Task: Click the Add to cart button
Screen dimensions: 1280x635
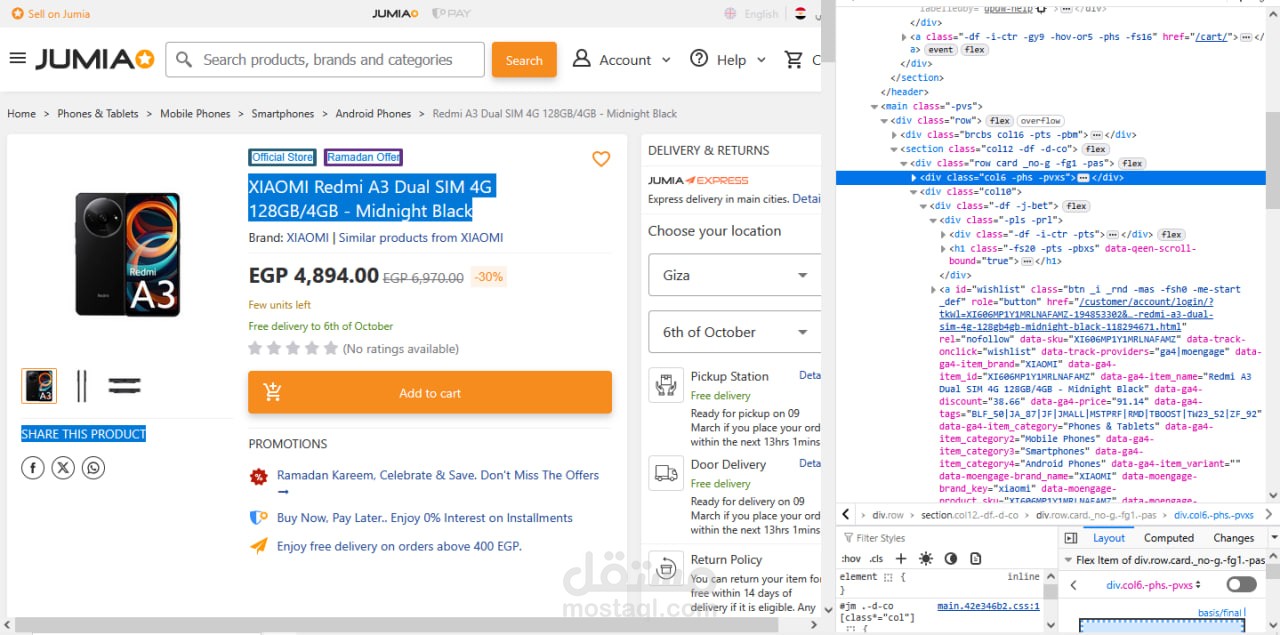Action: coord(430,393)
